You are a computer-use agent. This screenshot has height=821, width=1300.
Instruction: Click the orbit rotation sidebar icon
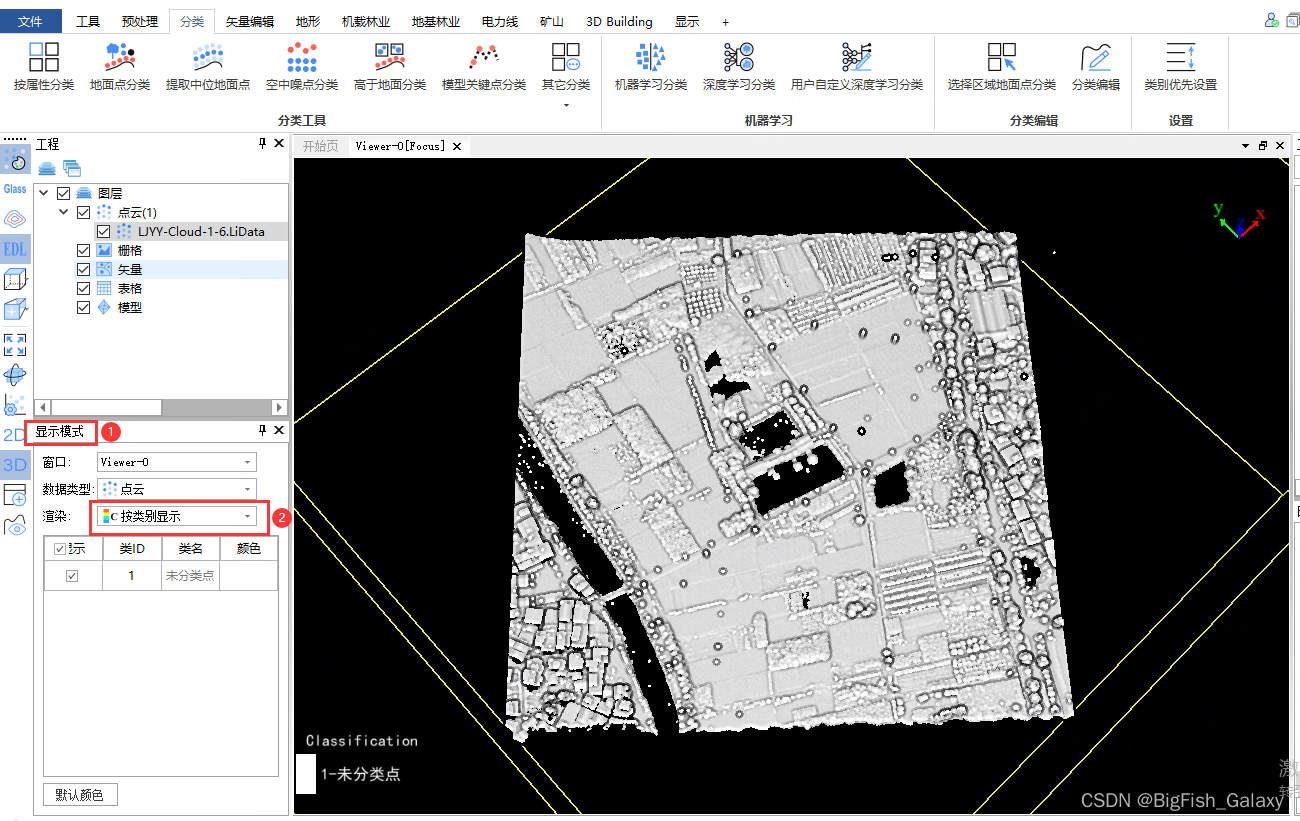[x=15, y=375]
